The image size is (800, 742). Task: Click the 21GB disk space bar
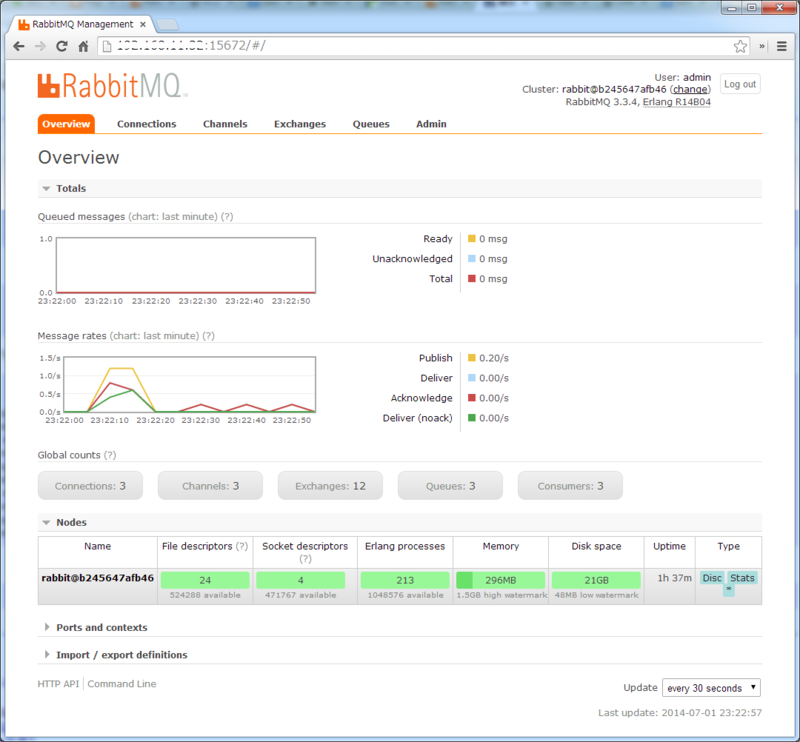point(596,580)
